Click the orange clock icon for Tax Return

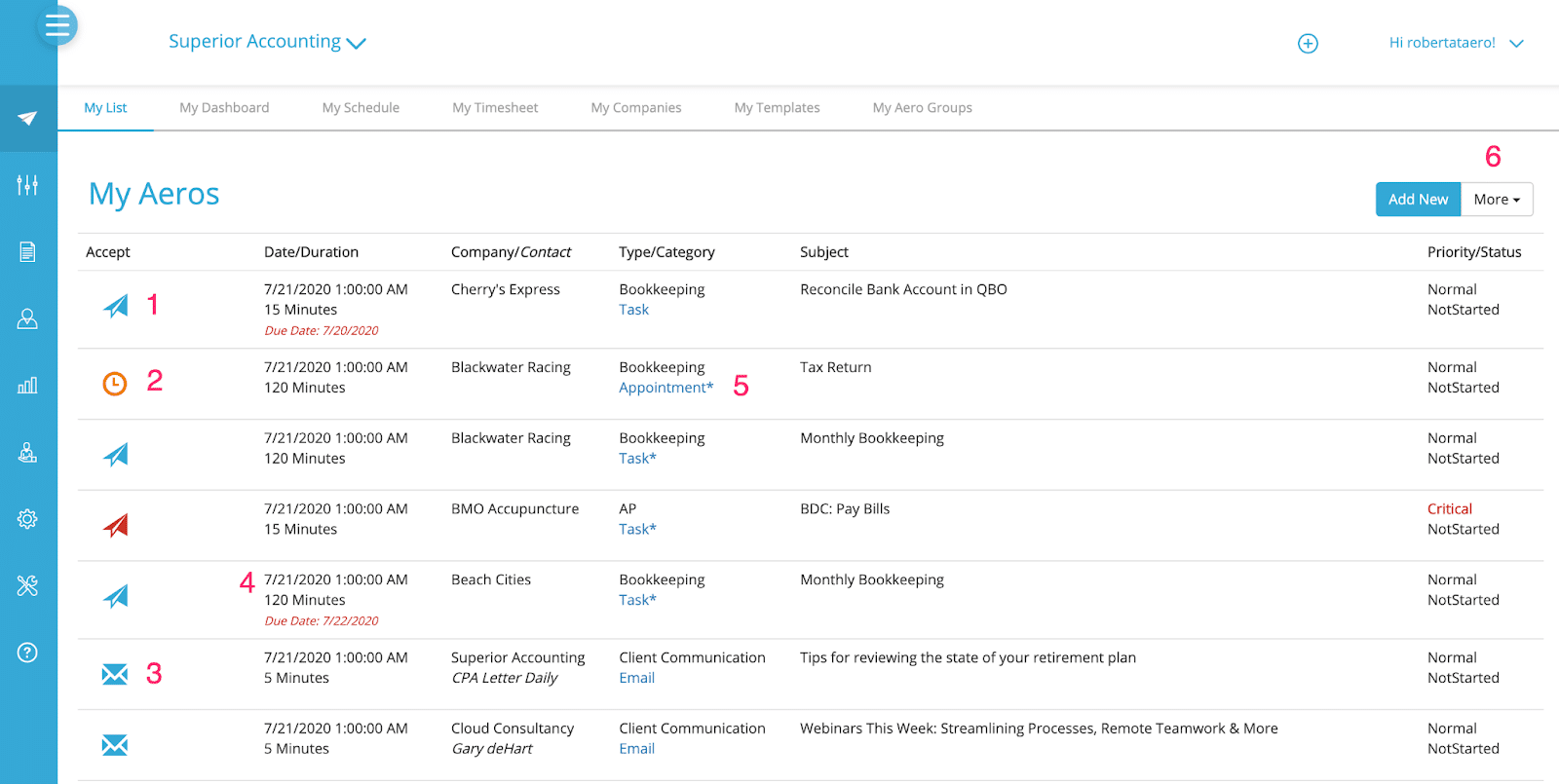pyautogui.click(x=115, y=384)
